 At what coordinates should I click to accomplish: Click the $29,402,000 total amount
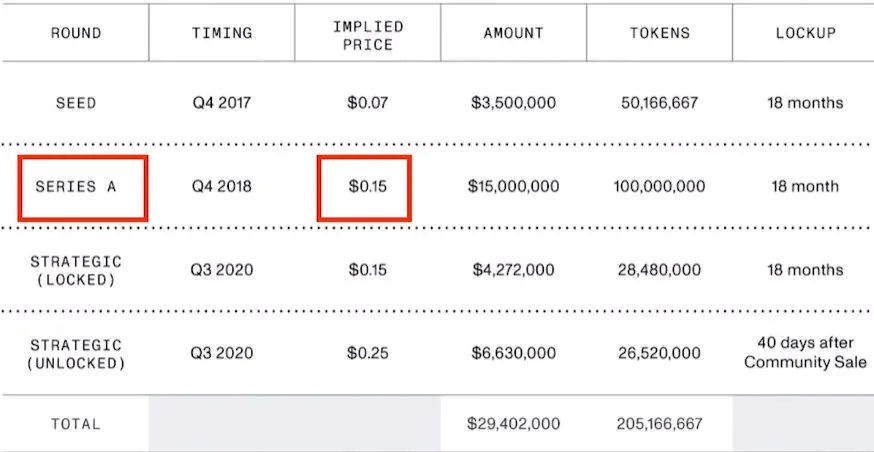(x=513, y=424)
